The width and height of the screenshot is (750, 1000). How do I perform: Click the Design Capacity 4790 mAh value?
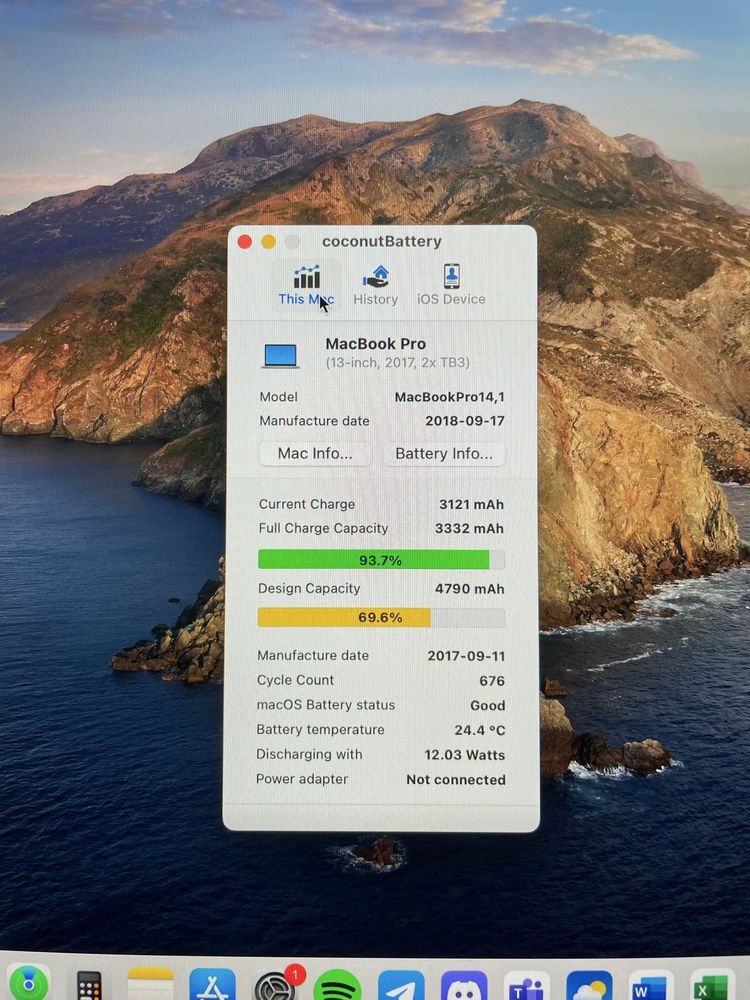[x=469, y=589]
